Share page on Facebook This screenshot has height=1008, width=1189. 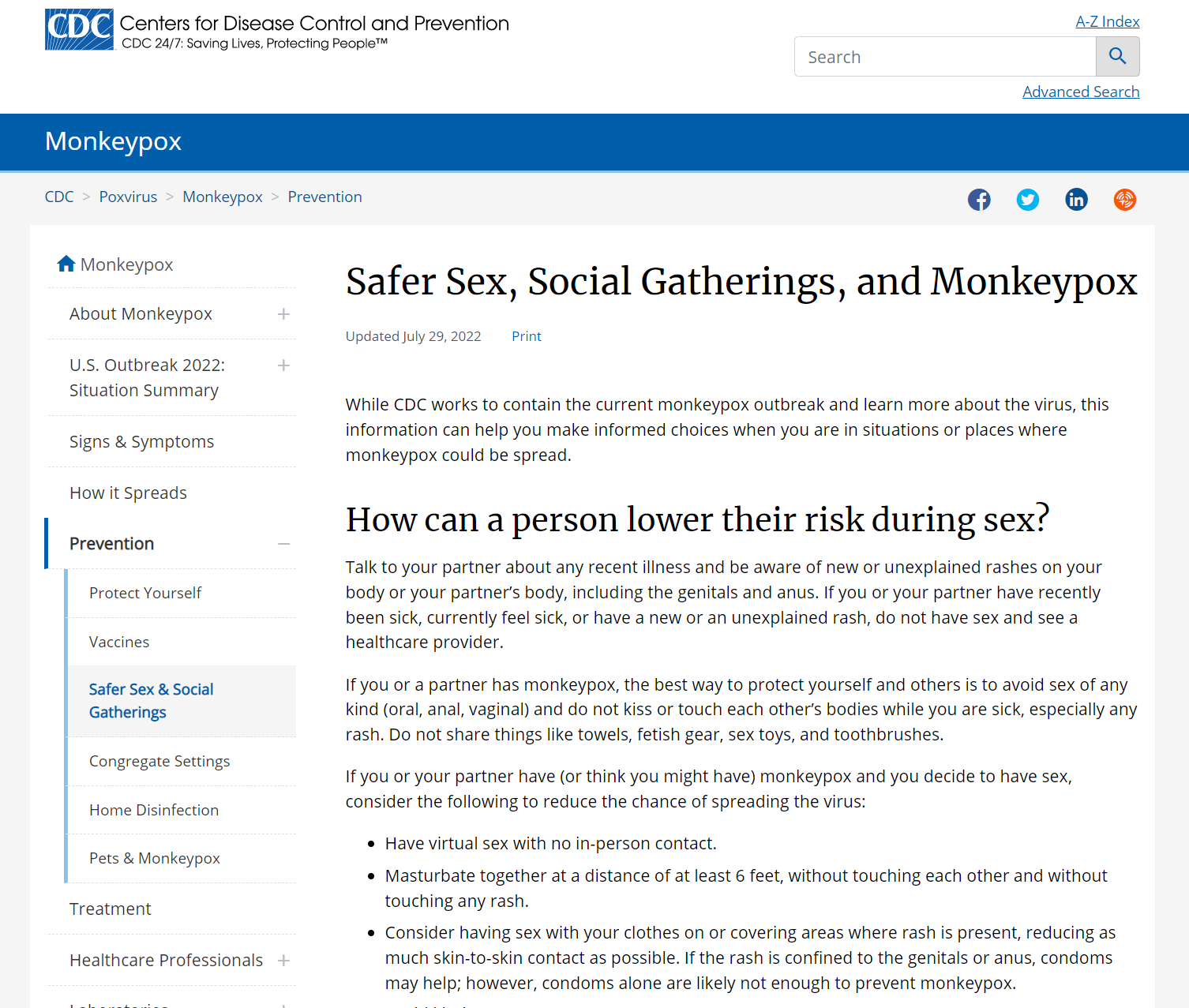tap(979, 200)
